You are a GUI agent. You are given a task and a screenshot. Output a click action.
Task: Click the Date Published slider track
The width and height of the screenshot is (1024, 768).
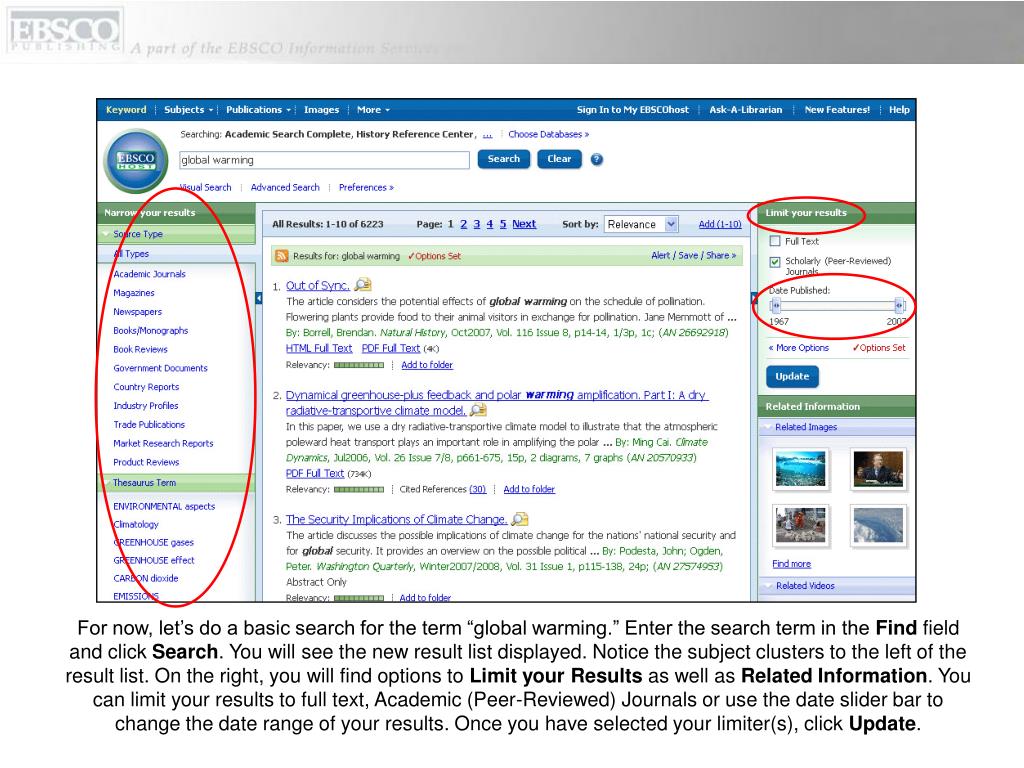coord(837,306)
